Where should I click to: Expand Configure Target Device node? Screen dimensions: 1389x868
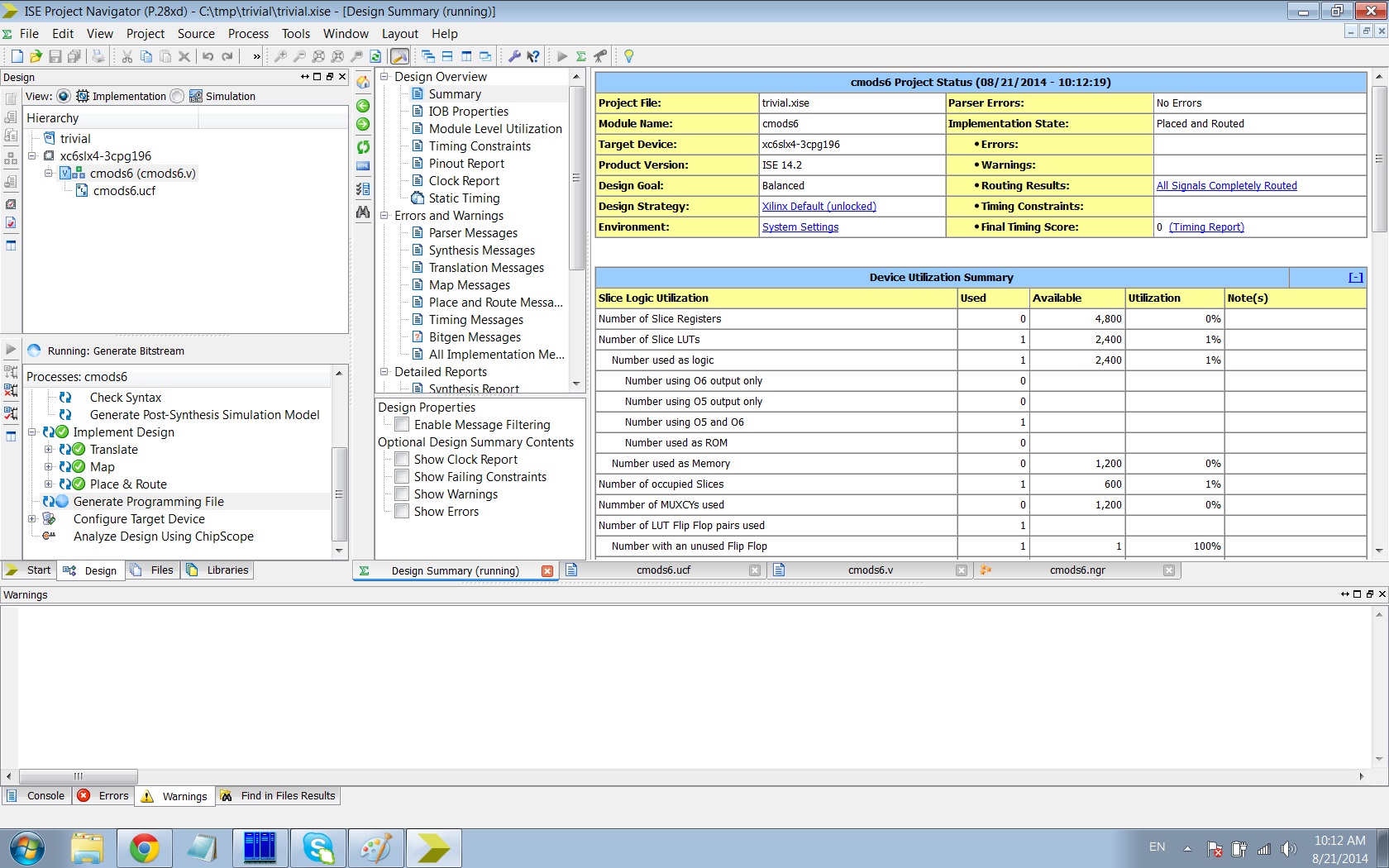[x=31, y=519]
